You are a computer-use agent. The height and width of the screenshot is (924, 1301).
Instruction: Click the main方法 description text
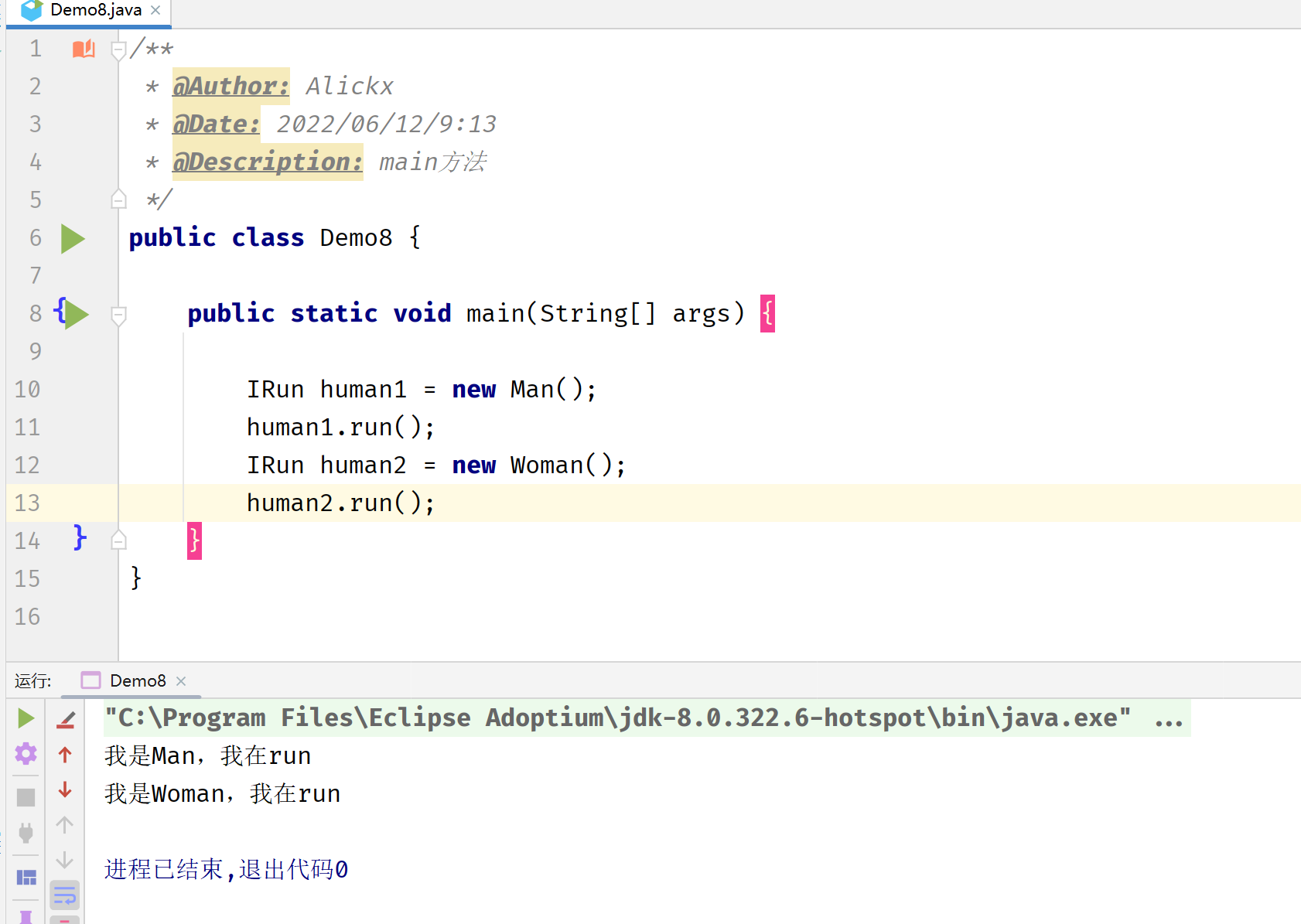433,162
